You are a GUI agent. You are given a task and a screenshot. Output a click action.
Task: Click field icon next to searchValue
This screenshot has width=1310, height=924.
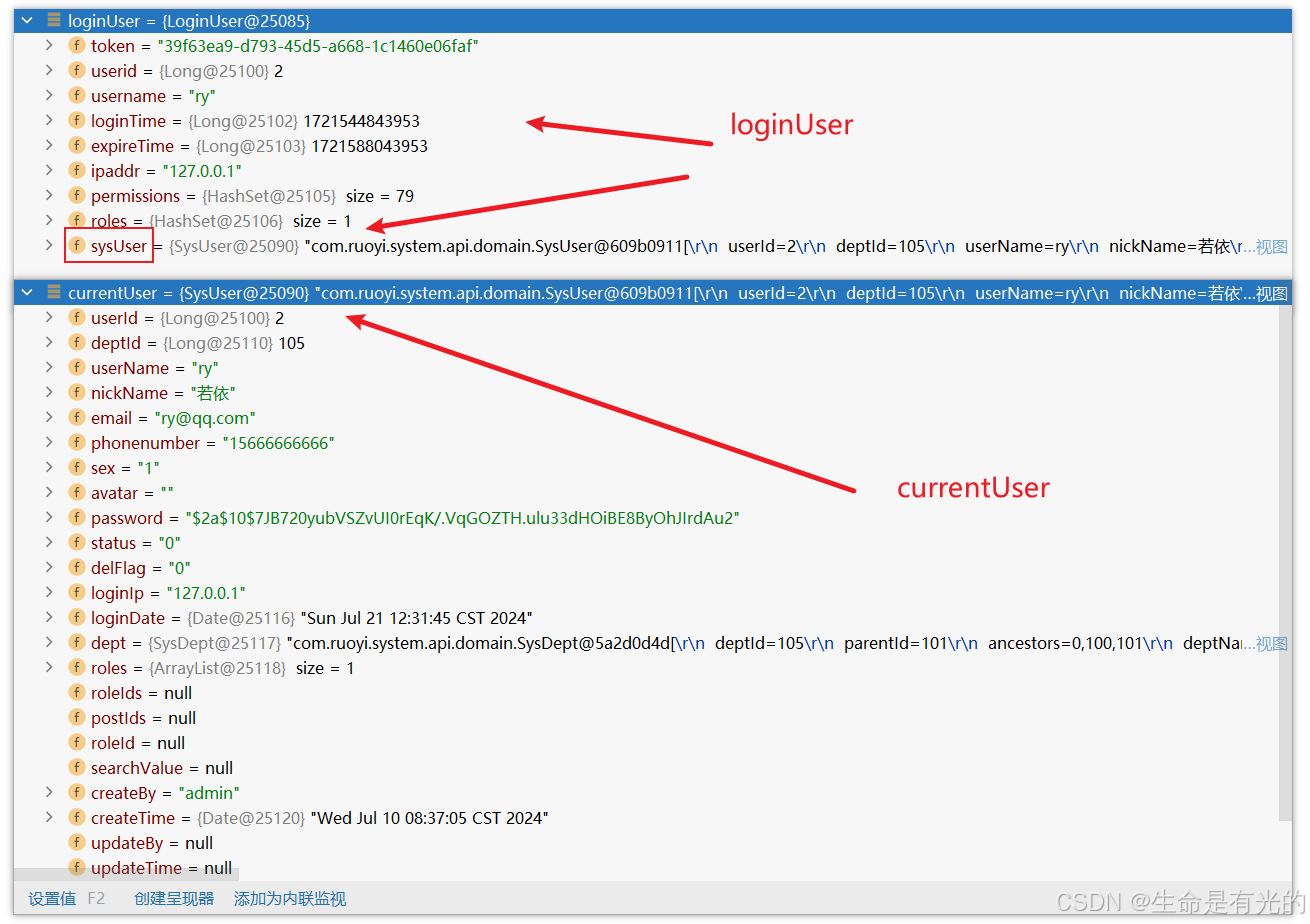pos(77,767)
